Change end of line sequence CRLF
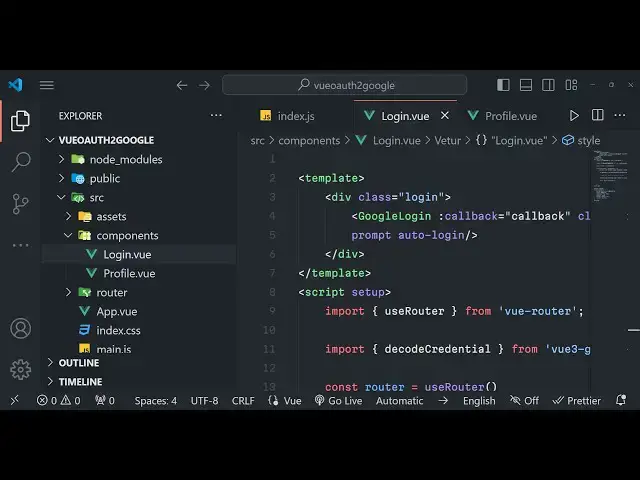Screen dimensions: 640x480 [243, 401]
